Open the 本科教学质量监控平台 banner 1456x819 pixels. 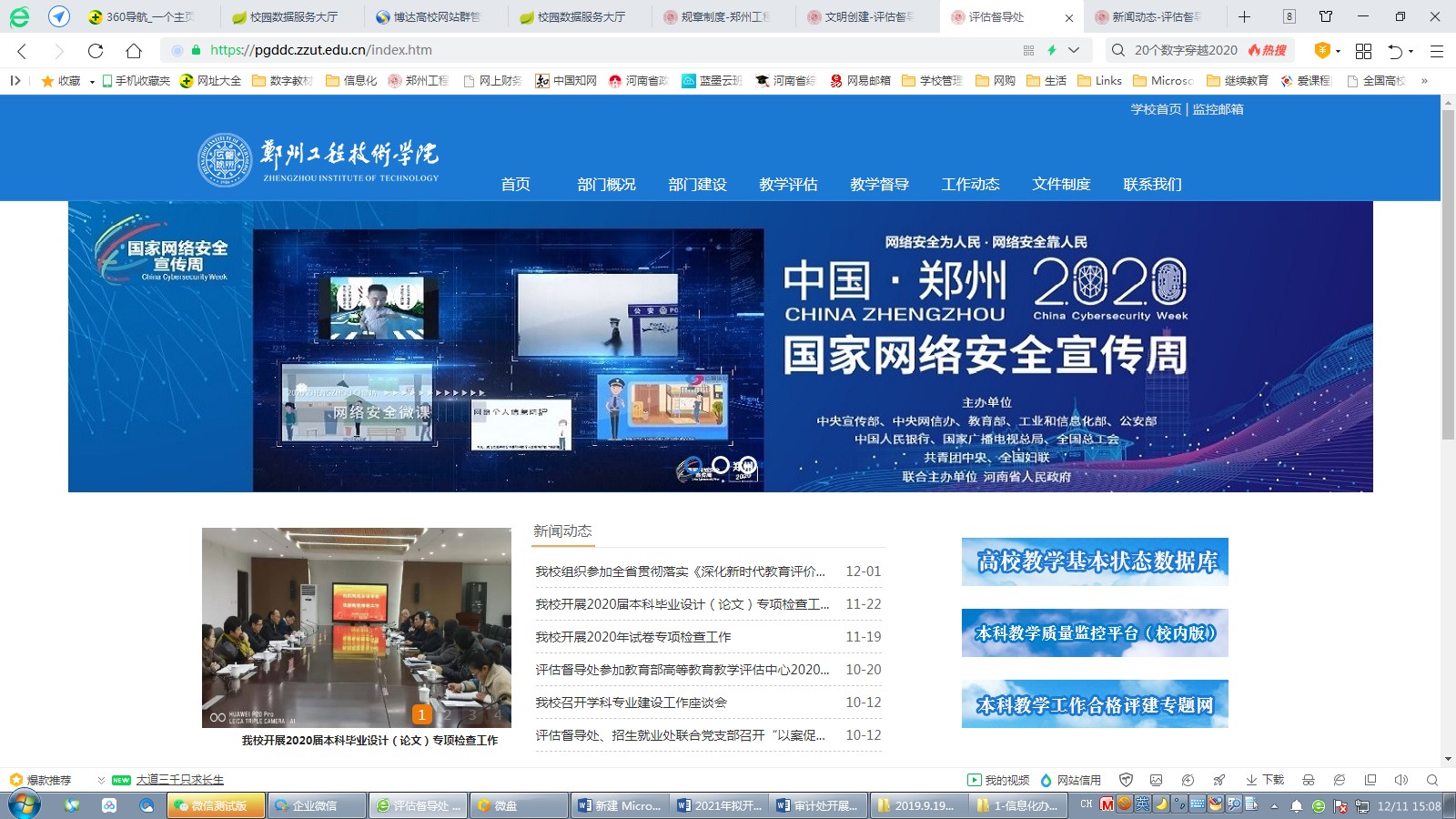pos(1095,632)
